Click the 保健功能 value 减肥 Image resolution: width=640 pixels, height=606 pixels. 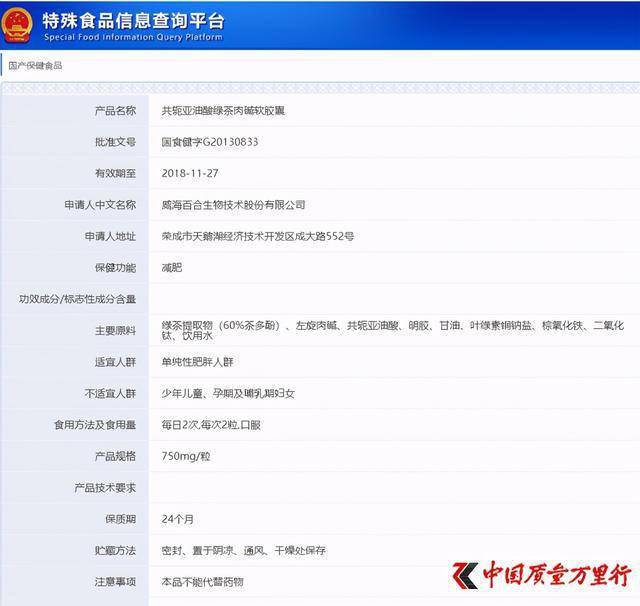pos(171,268)
